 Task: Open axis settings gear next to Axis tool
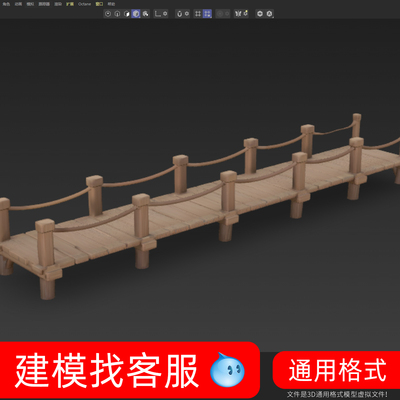(165, 14)
